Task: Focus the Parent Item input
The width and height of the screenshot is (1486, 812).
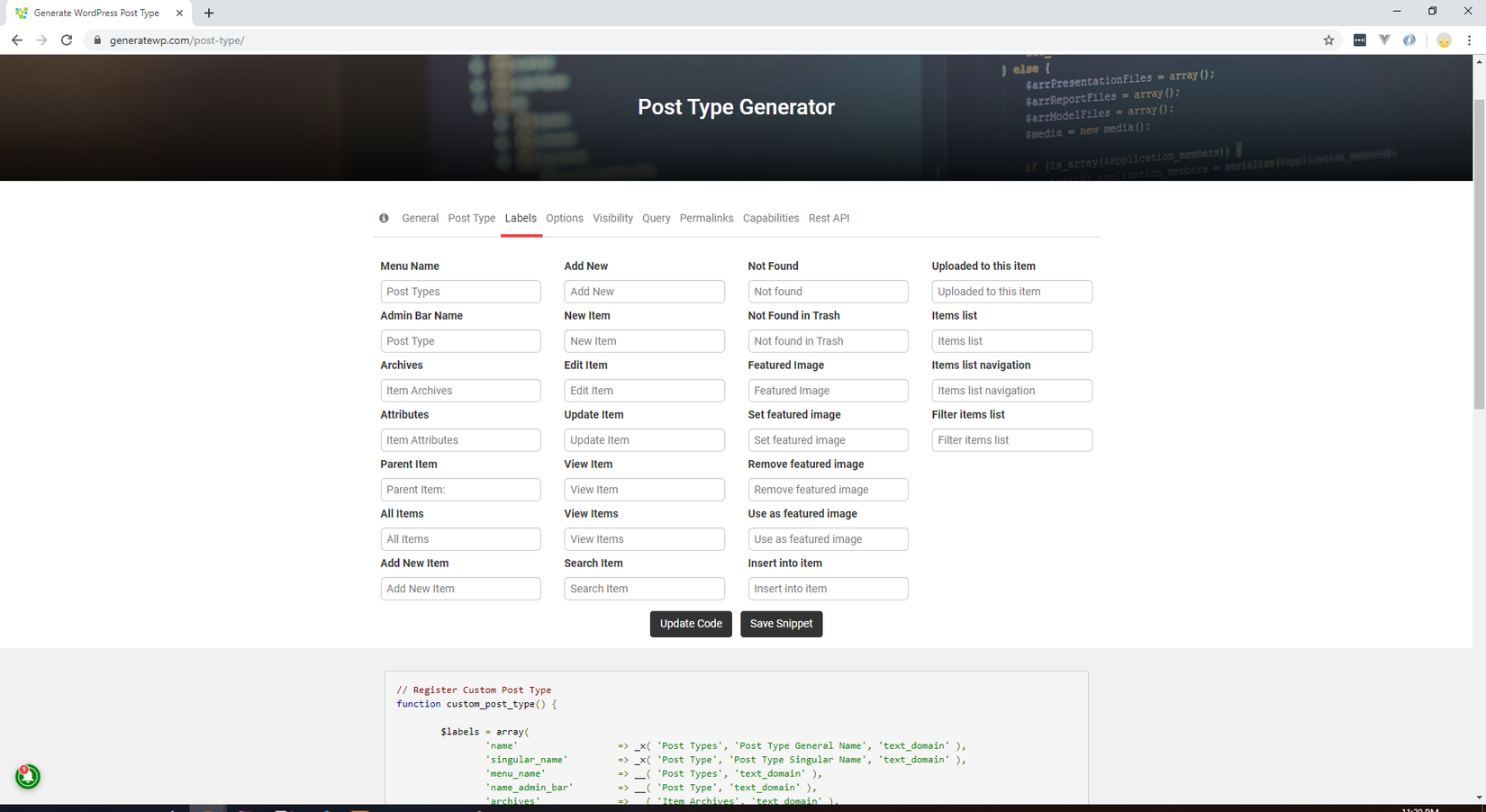Action: (460, 490)
